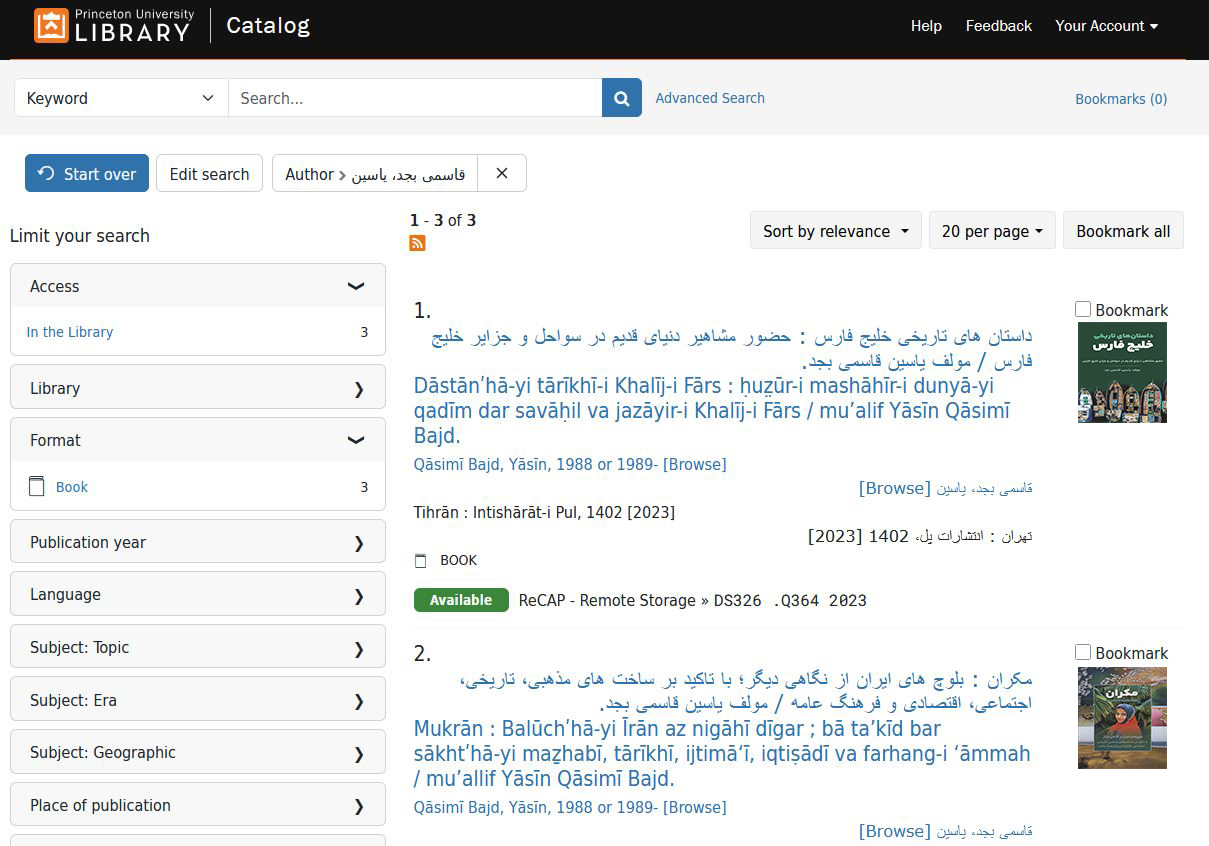Viewport: 1209px width, 846px height.
Task: Click the Bookmark all button
Action: point(1123,230)
